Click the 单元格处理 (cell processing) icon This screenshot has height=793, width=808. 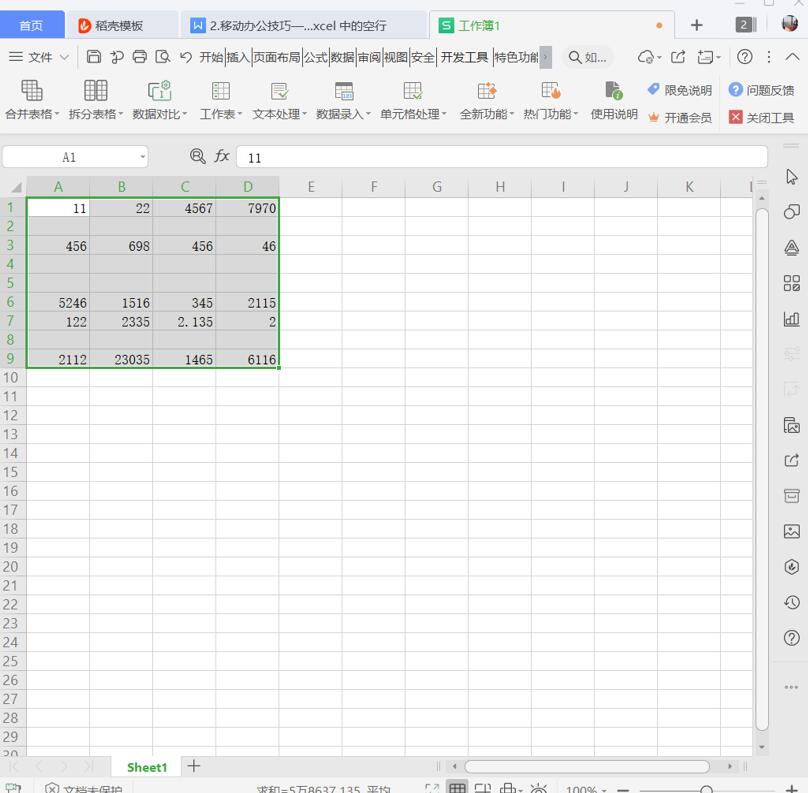(413, 91)
